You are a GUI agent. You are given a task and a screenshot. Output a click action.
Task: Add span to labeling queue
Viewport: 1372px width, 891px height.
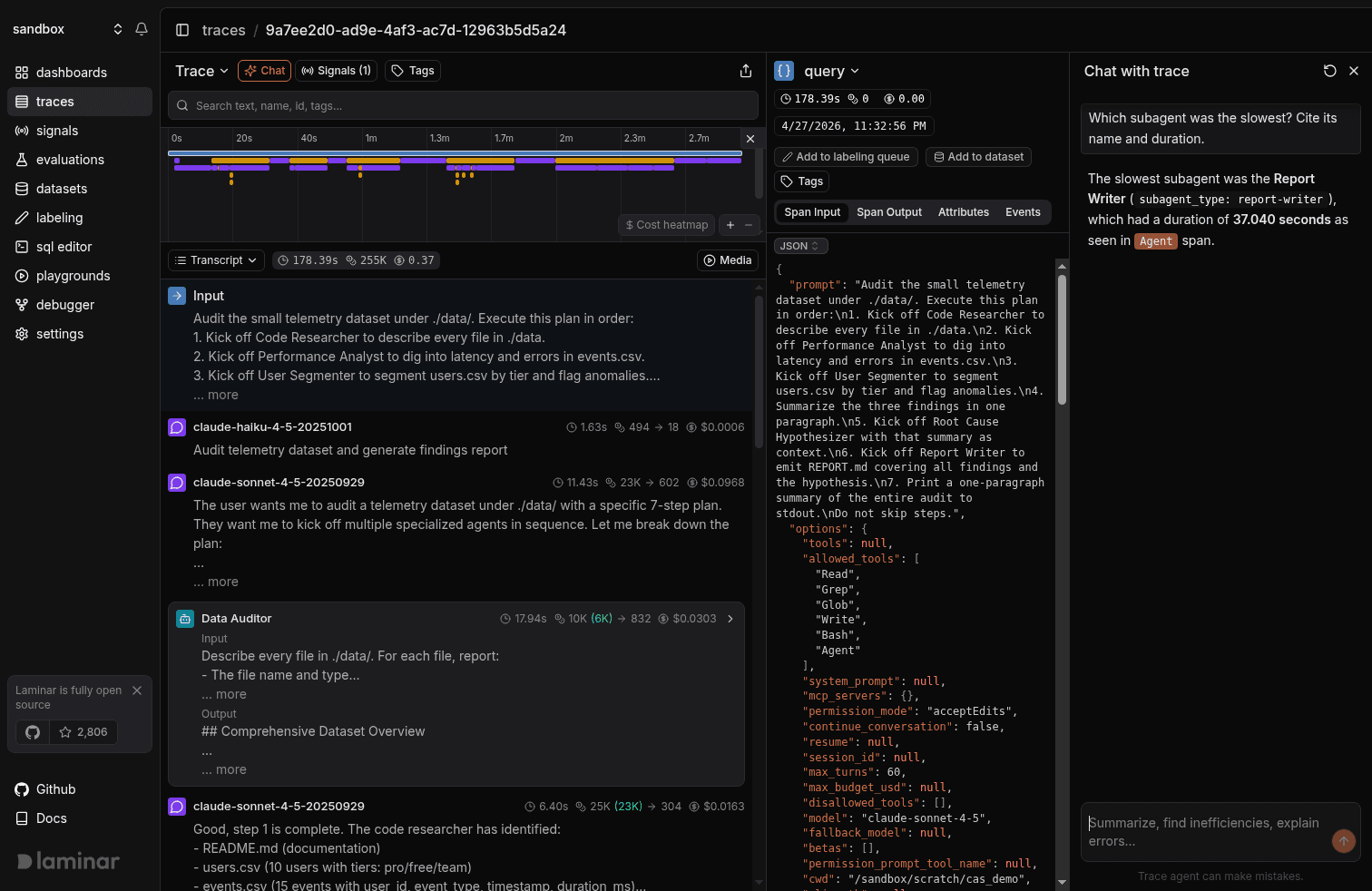point(846,157)
